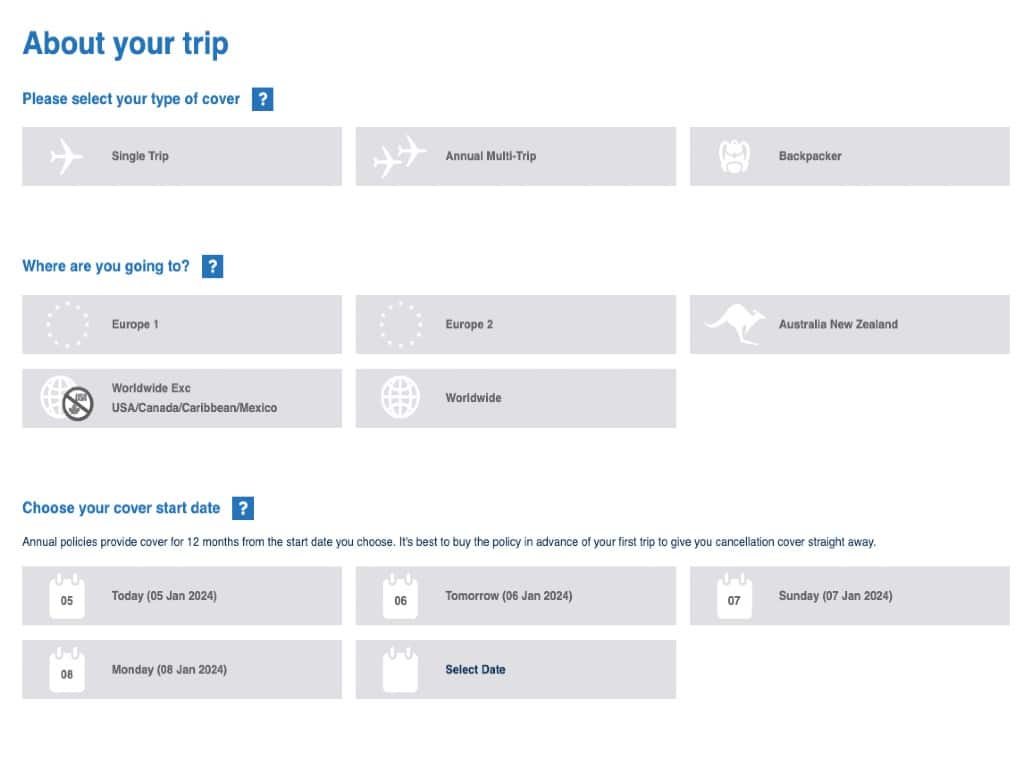Click the Europe 2 stars circle icon
Image resolution: width=1024 pixels, height=768 pixels.
tap(400, 324)
